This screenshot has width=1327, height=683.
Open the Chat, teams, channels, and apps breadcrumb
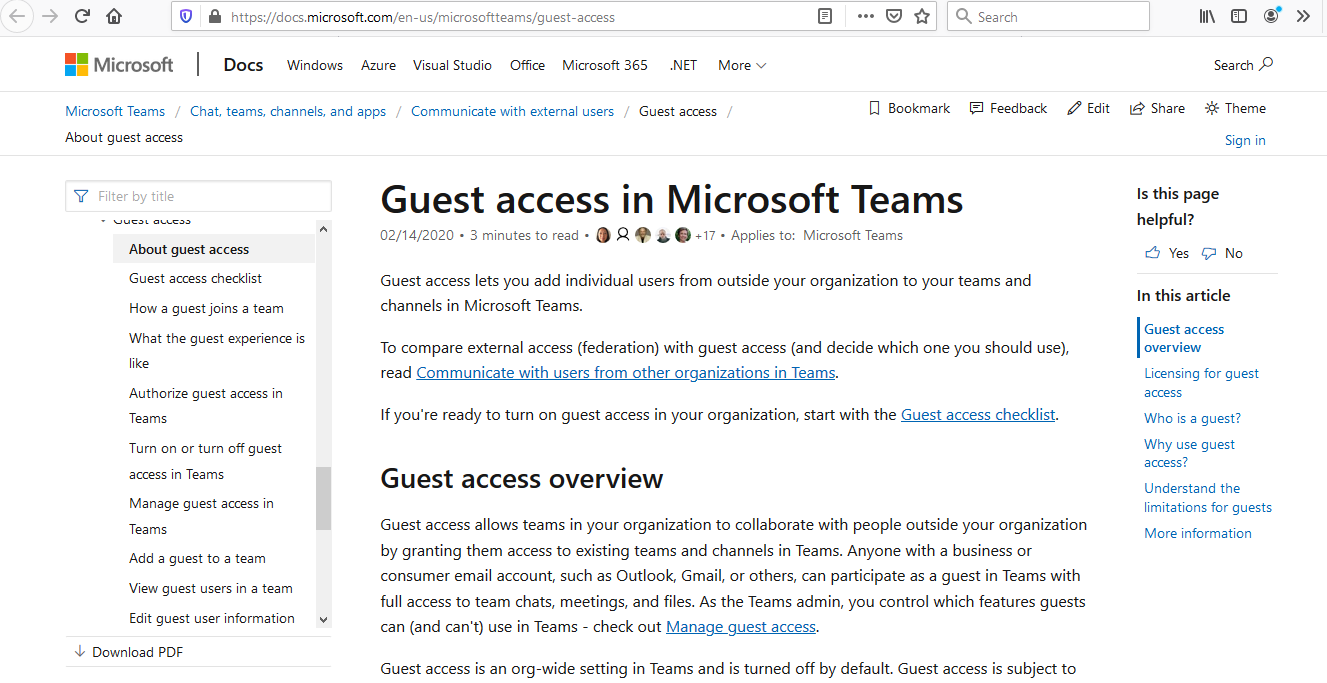288,111
